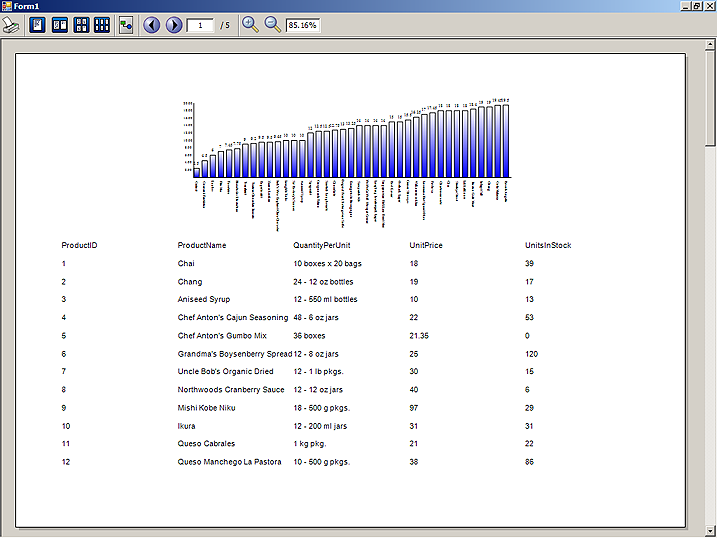Go to the next page
The height and width of the screenshot is (538, 717).
174,25
